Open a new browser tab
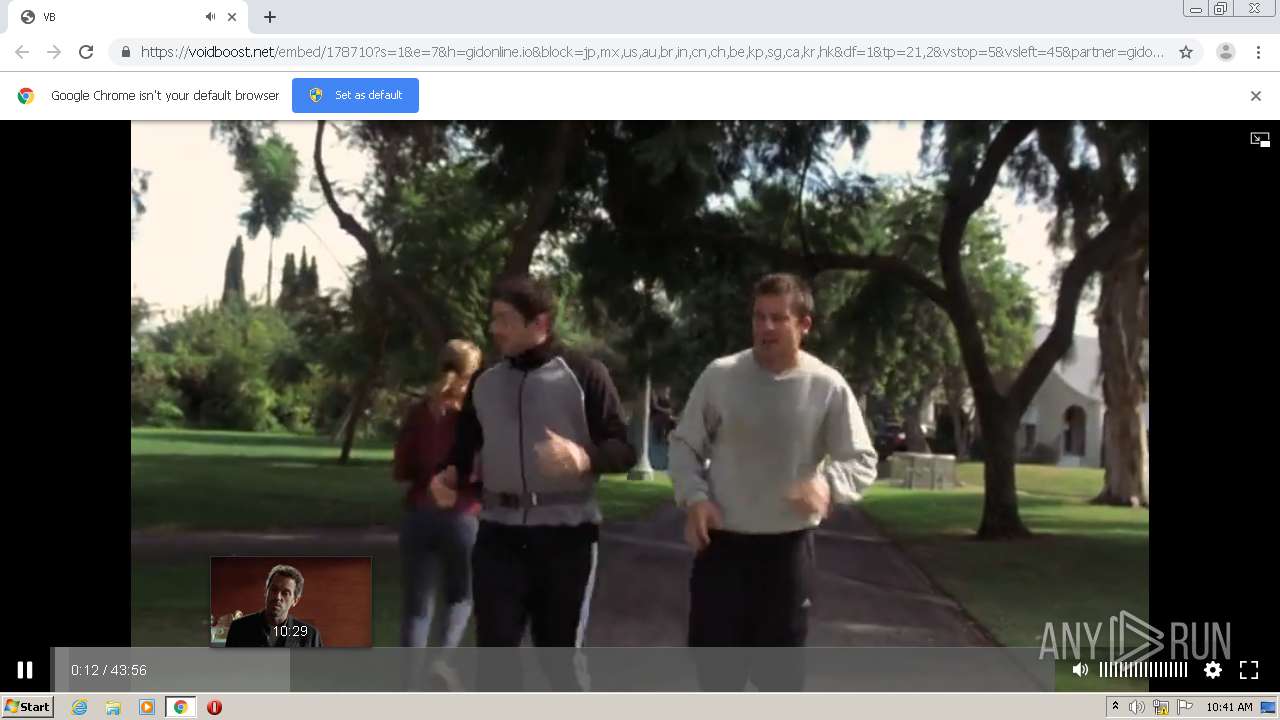Viewport: 1280px width, 720px height. pyautogui.click(x=270, y=17)
